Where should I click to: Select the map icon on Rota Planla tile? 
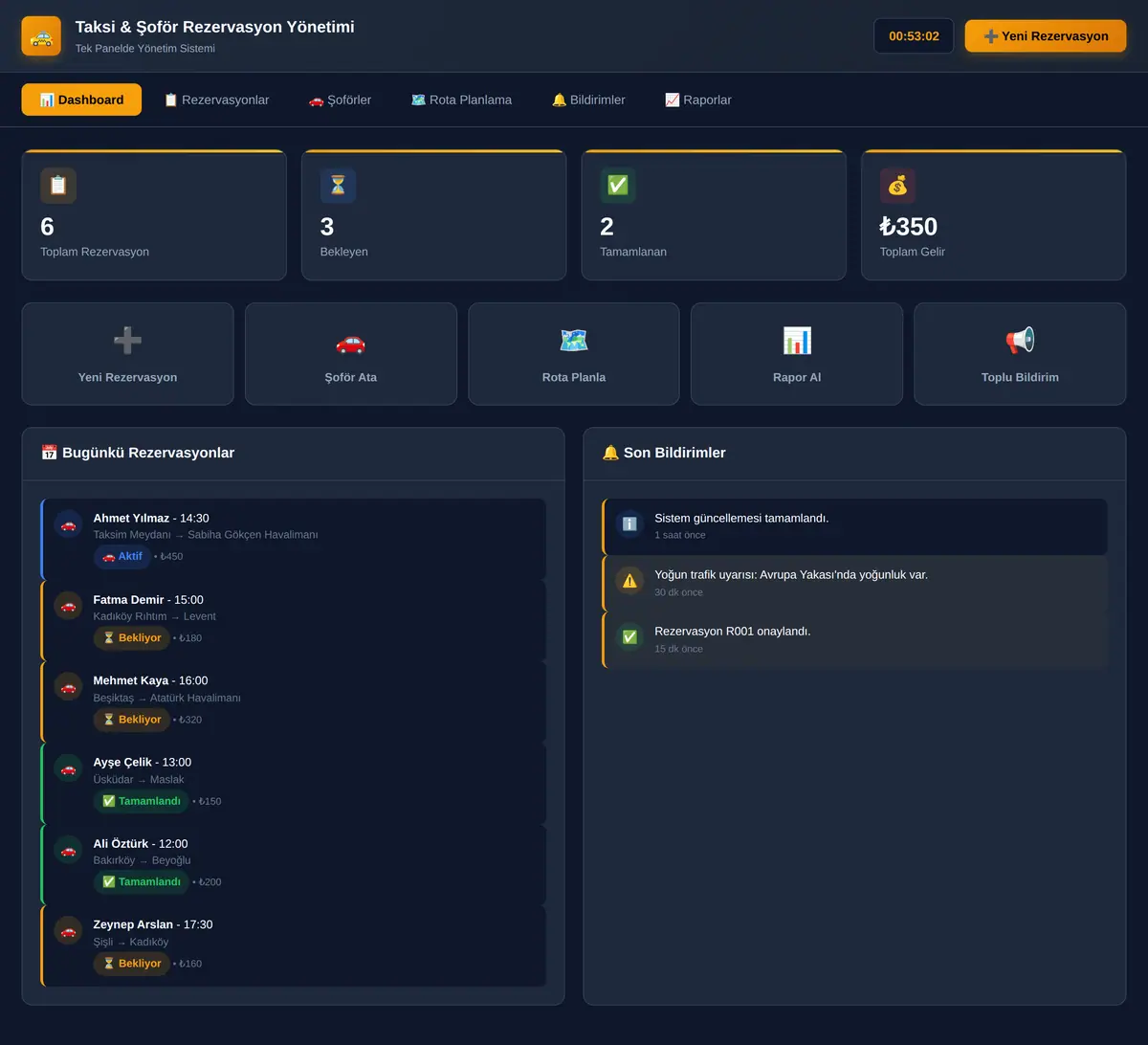[574, 341]
